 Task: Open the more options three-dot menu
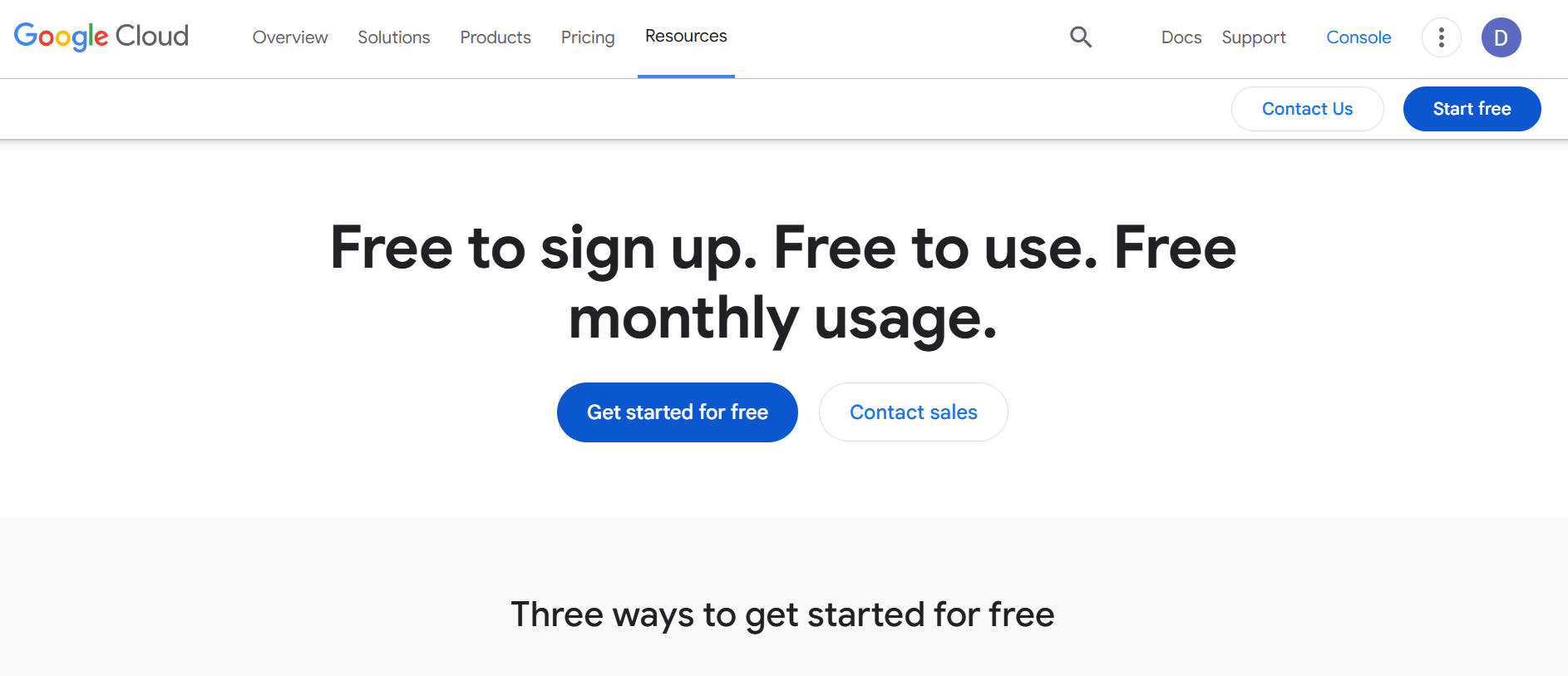tap(1441, 37)
